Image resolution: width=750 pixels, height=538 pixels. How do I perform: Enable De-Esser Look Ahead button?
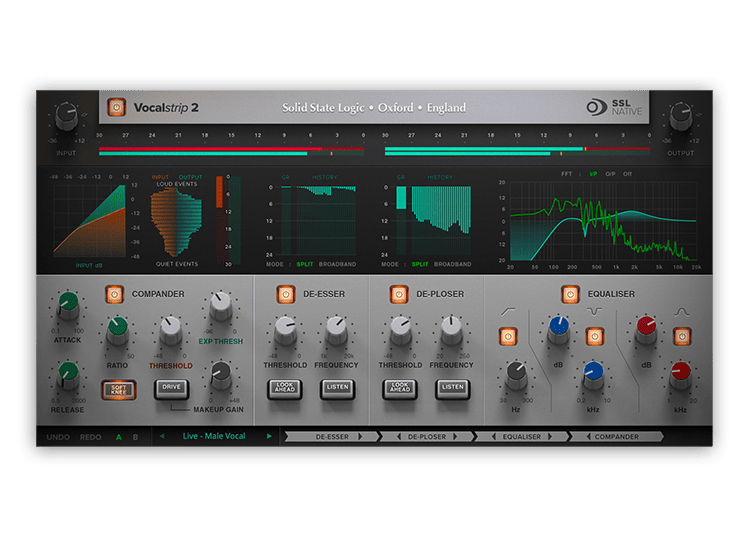(285, 389)
